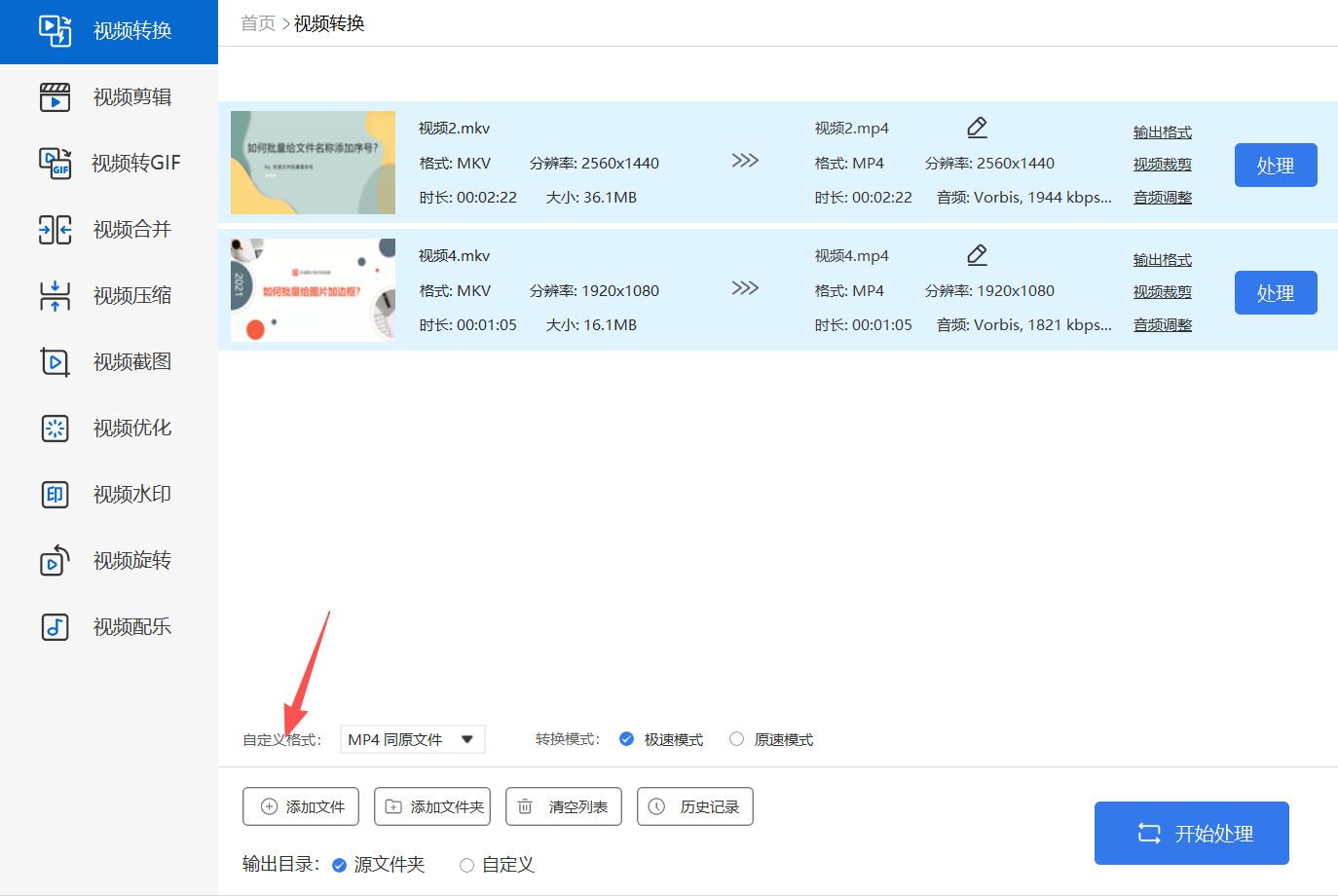Screen dimensions: 1338x896
Task: Click the plus icon on 添加文件
Action: pos(270,806)
